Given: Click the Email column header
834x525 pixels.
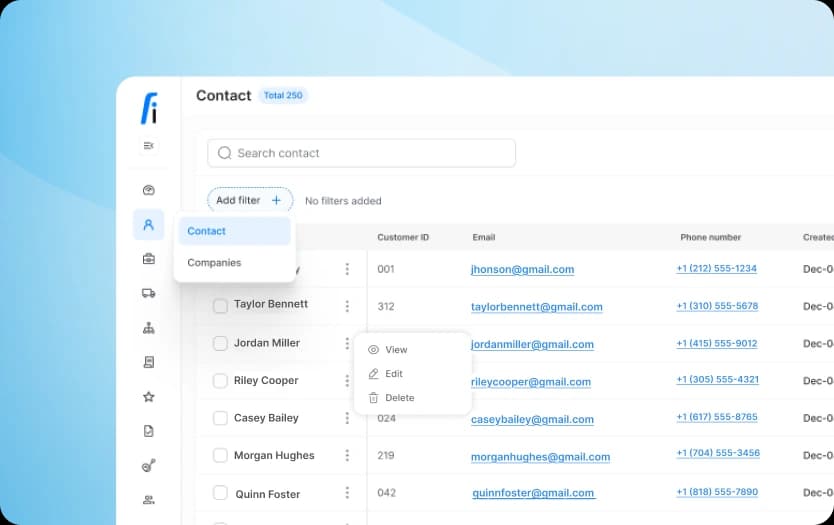Looking at the screenshot, I should [483, 237].
